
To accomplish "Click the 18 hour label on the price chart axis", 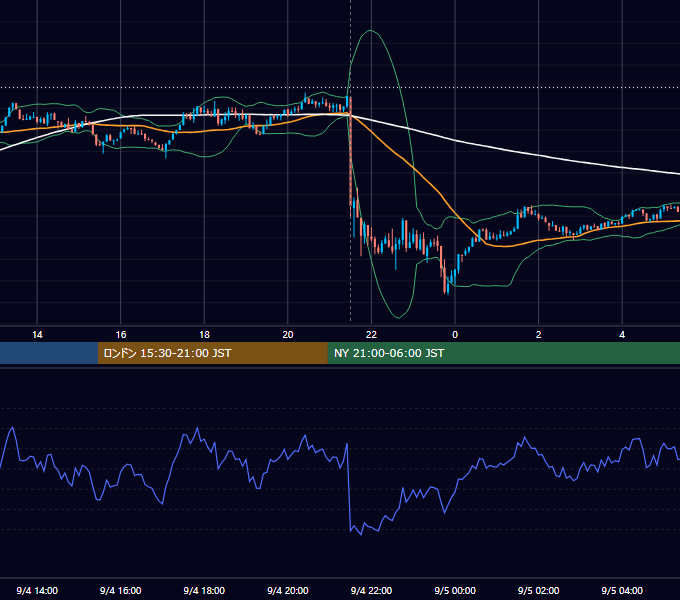I will (x=204, y=335).
